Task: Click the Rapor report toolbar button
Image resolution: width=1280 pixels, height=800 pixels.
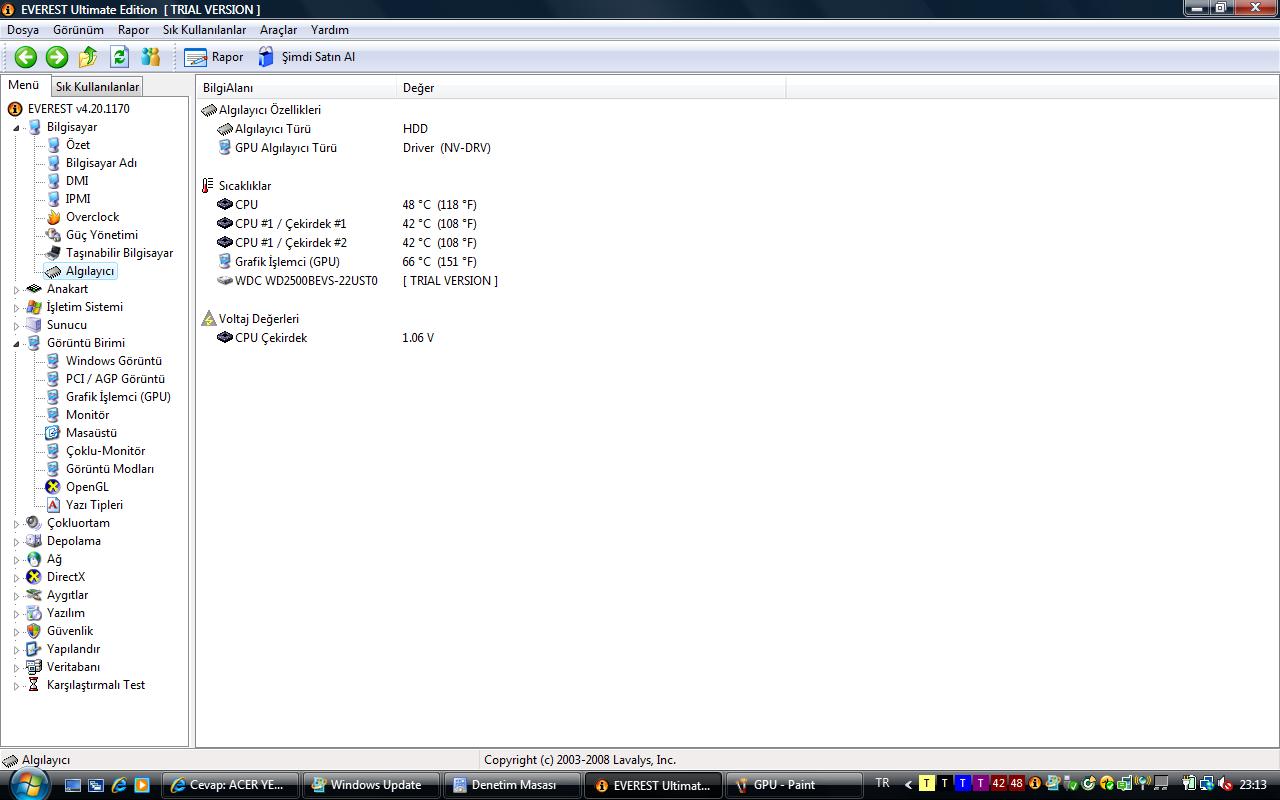Action: [214, 57]
